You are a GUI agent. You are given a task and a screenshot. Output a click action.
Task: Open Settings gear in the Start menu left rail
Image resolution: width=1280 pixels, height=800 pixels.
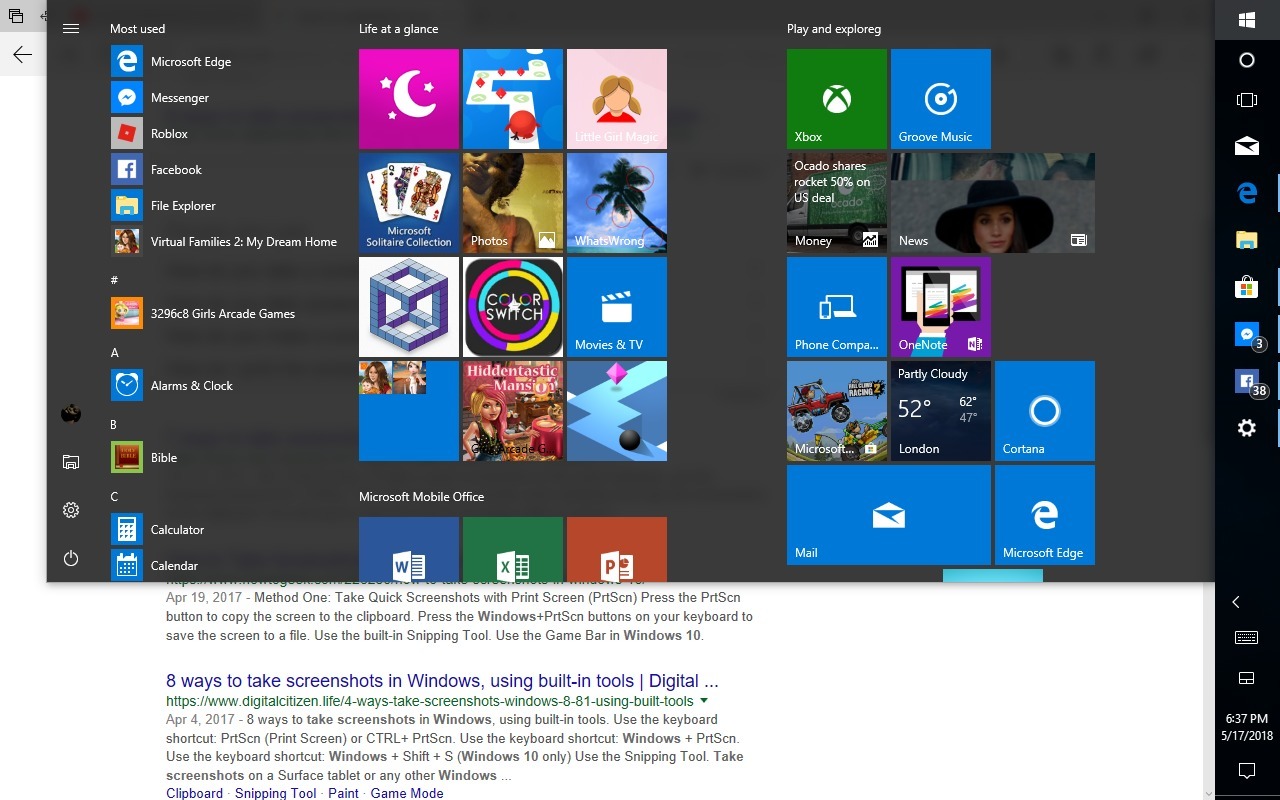point(71,510)
